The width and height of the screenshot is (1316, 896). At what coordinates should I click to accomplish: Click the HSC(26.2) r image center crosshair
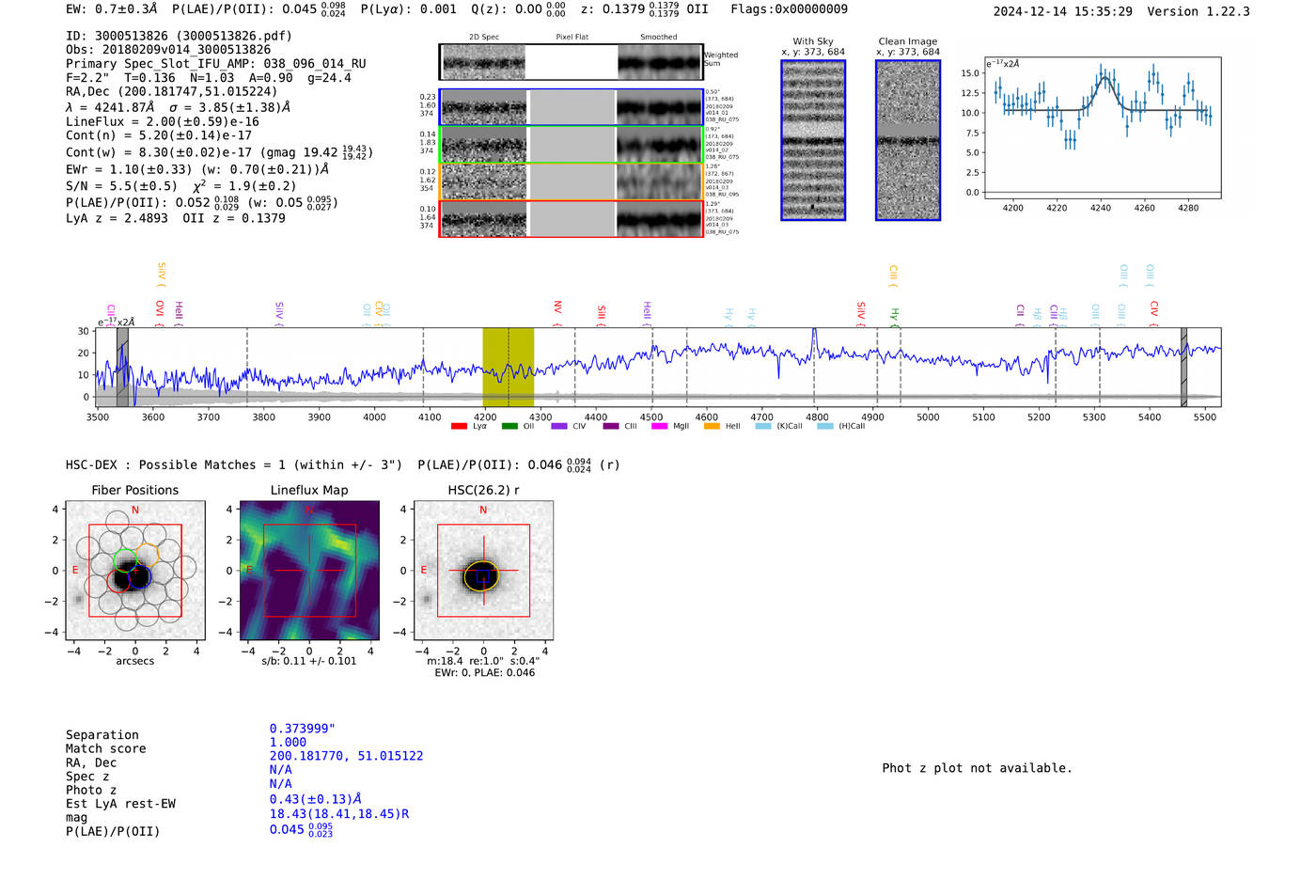pyautogui.click(x=483, y=571)
